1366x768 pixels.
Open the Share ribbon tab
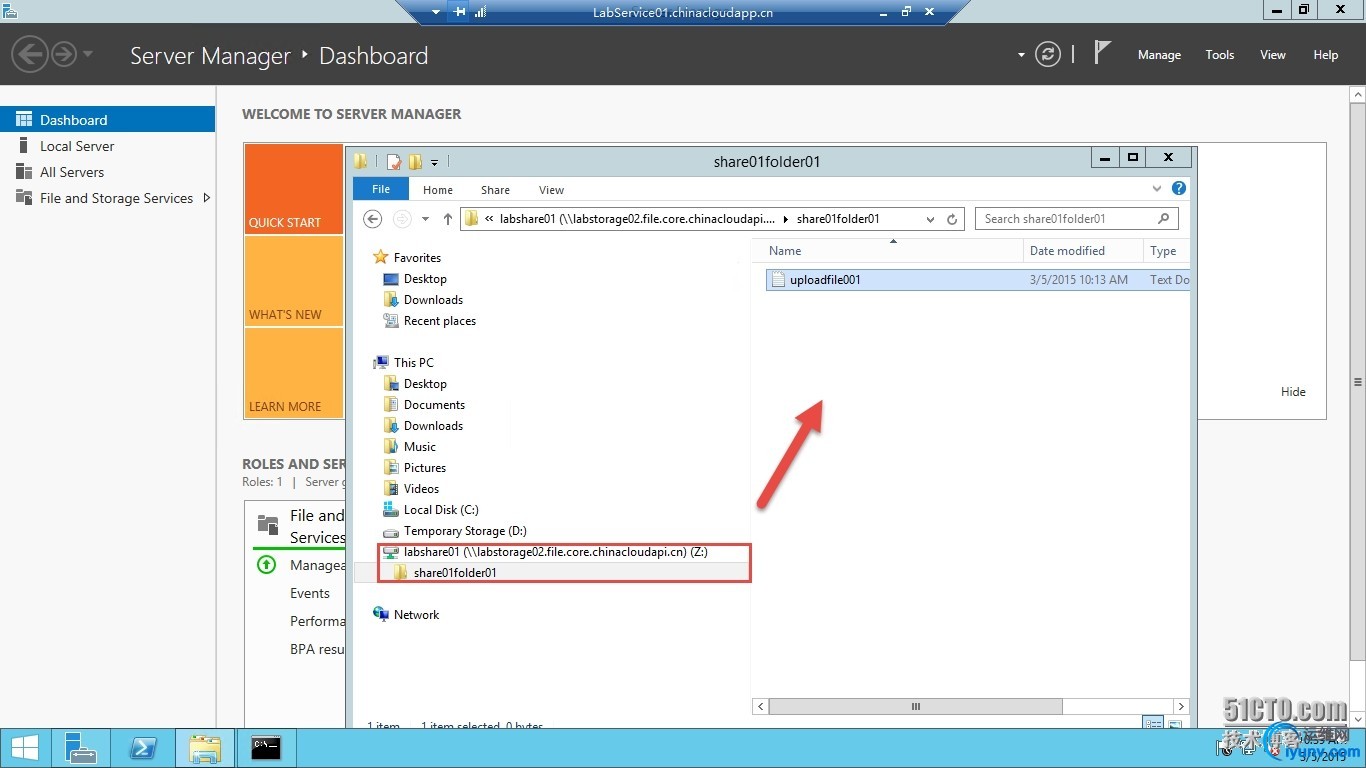[x=495, y=190]
